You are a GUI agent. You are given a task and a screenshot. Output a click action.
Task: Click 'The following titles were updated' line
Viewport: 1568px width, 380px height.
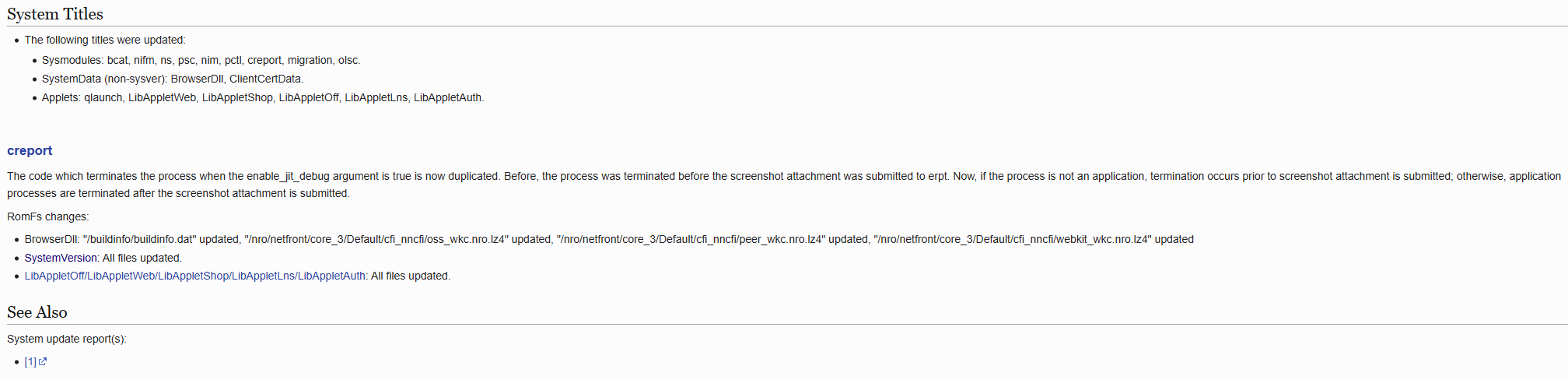click(x=105, y=40)
